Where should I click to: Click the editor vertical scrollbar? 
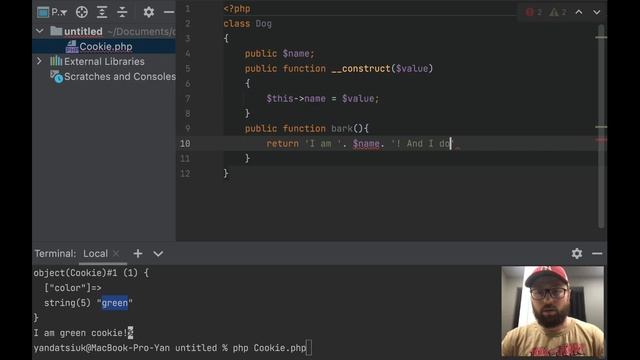(x=601, y=126)
